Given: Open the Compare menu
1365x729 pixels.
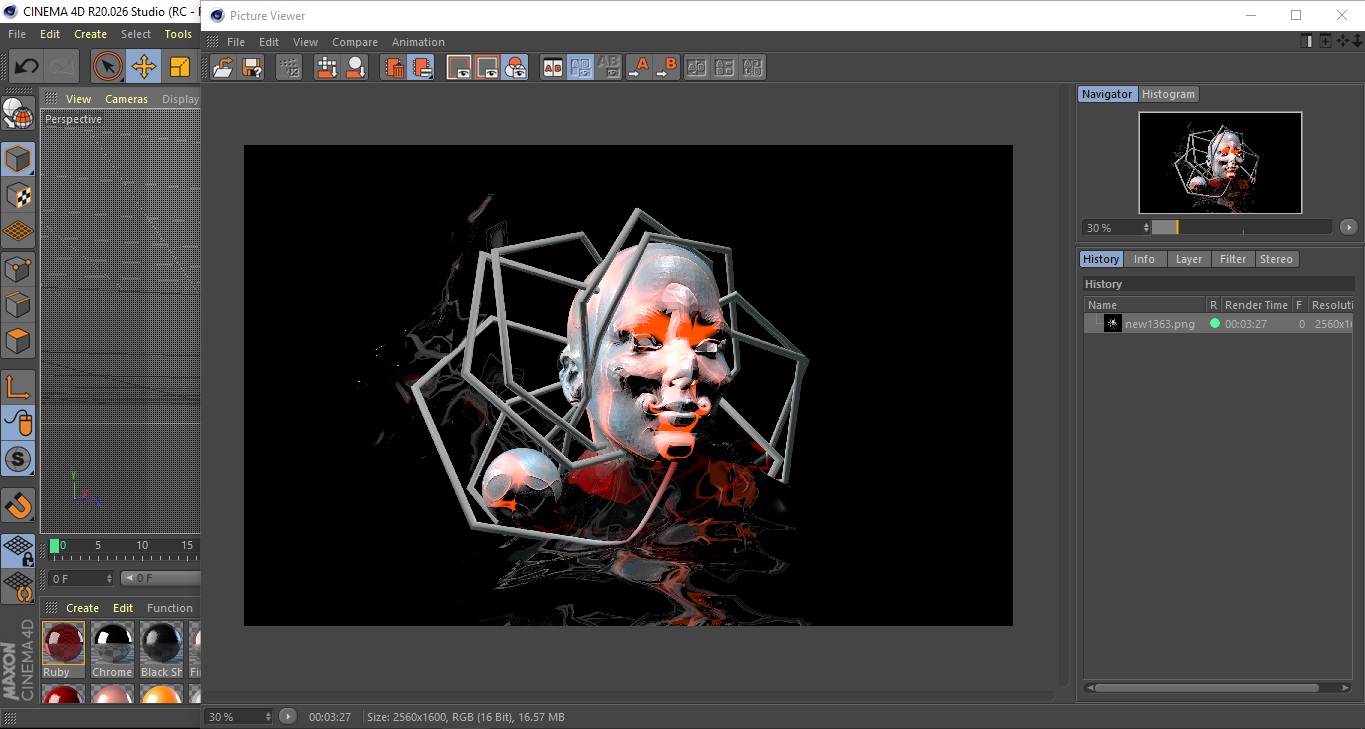Looking at the screenshot, I should [355, 42].
